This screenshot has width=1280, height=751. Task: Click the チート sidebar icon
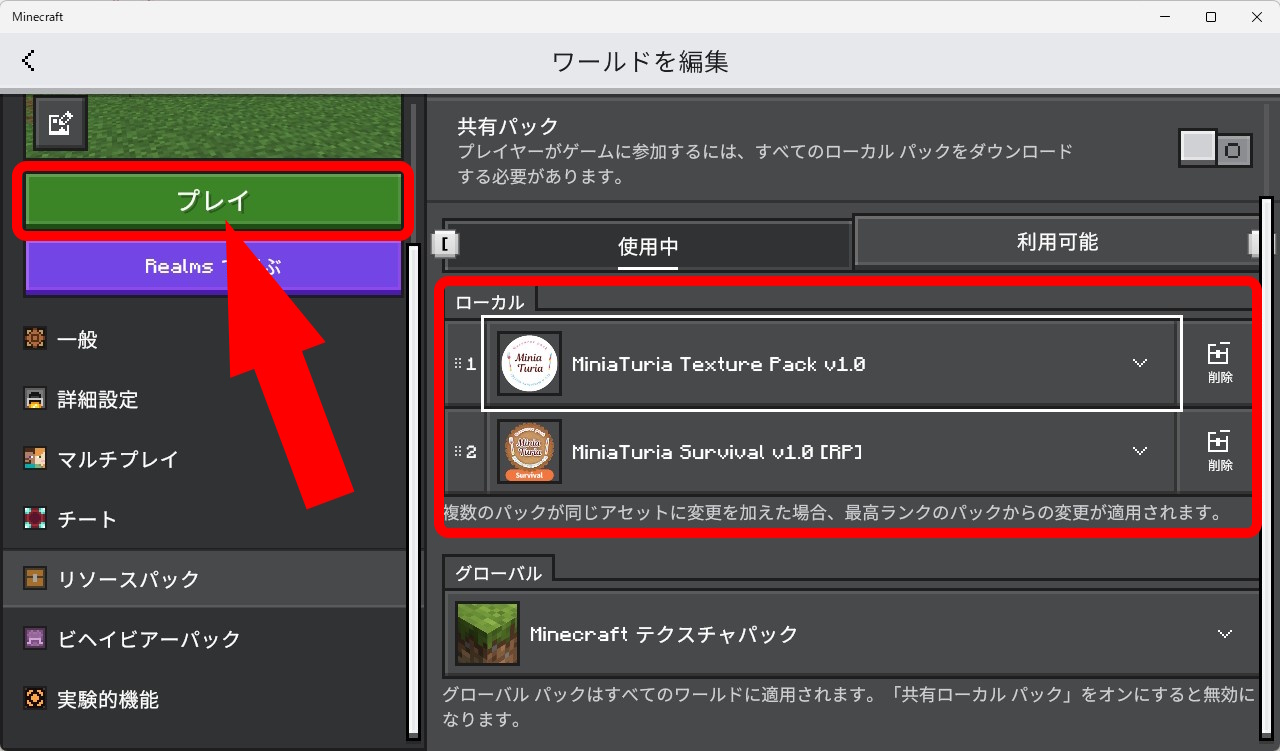[35, 520]
